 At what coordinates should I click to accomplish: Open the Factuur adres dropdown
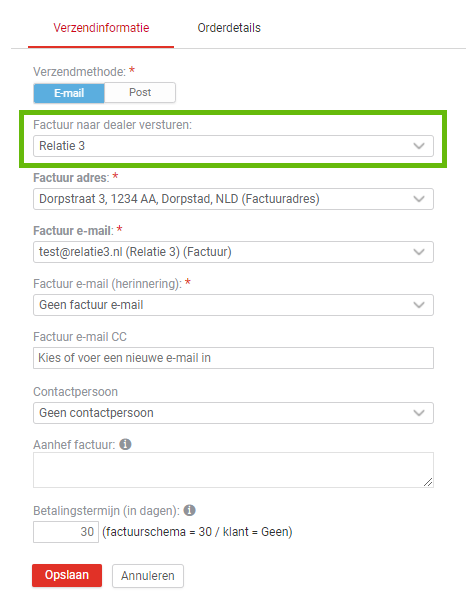(233, 199)
